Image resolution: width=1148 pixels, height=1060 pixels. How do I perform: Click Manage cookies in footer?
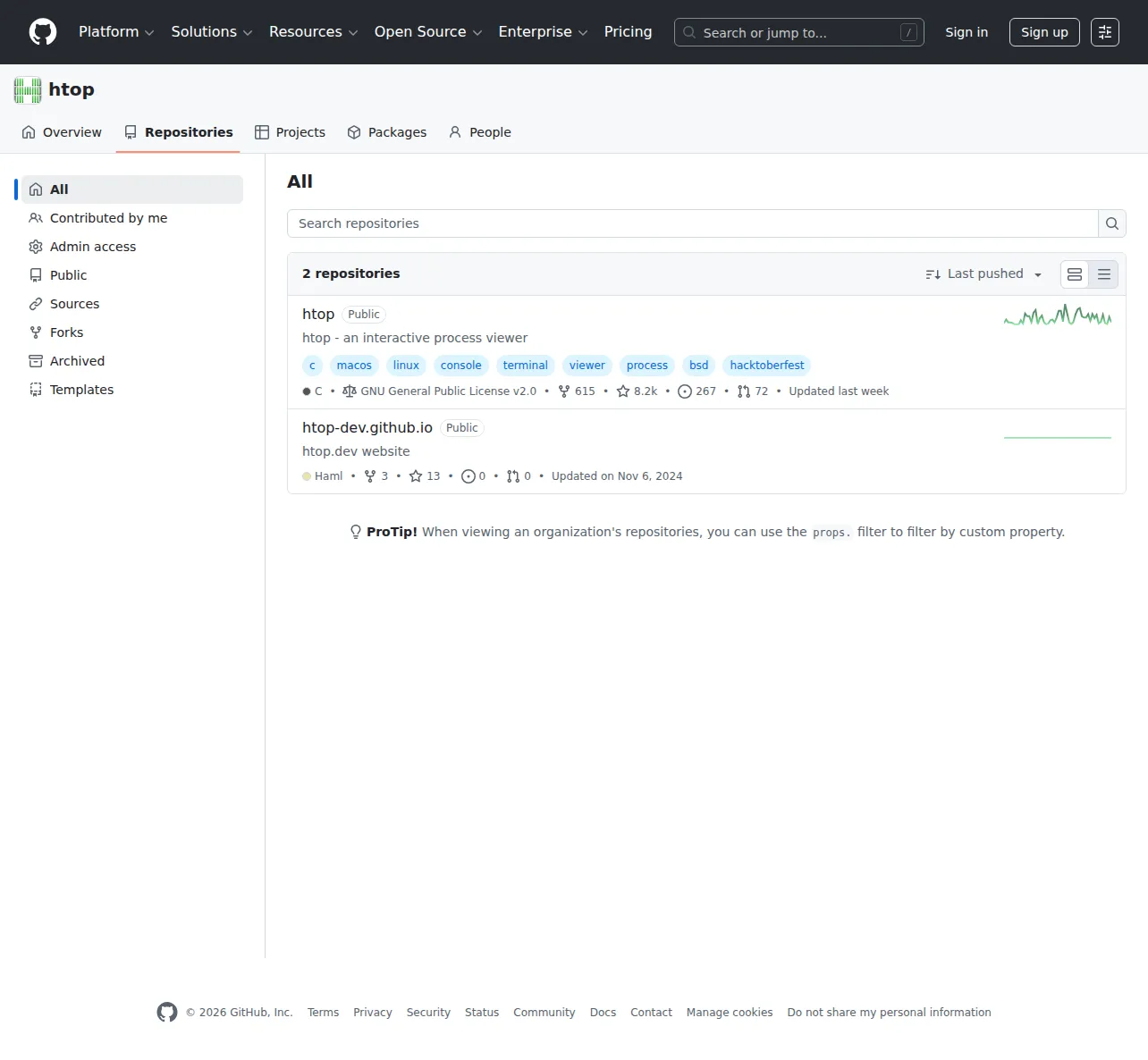pos(730,1013)
